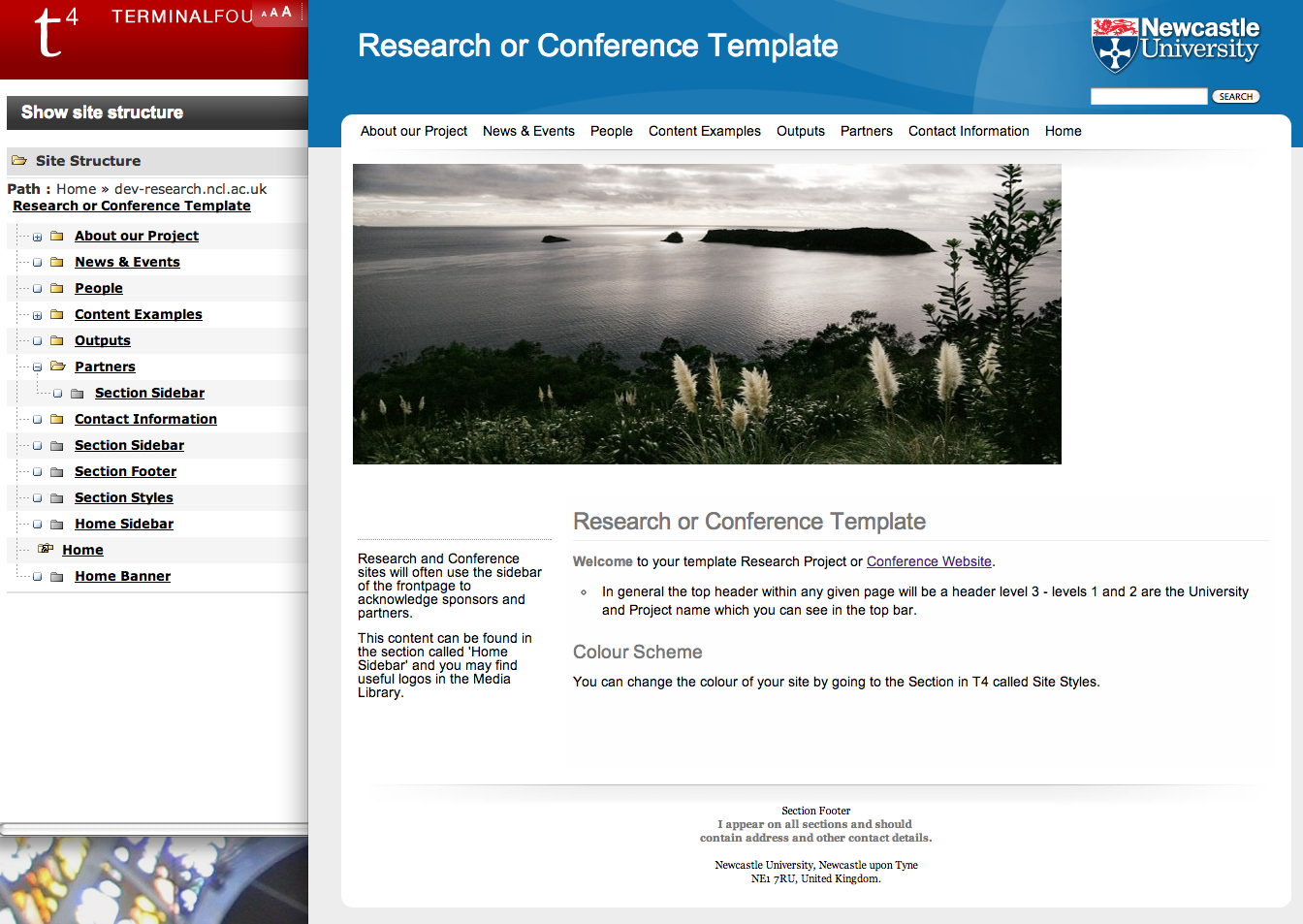Go to Contact Information in top navigation
Image resolution: width=1303 pixels, height=924 pixels.
[x=968, y=131]
